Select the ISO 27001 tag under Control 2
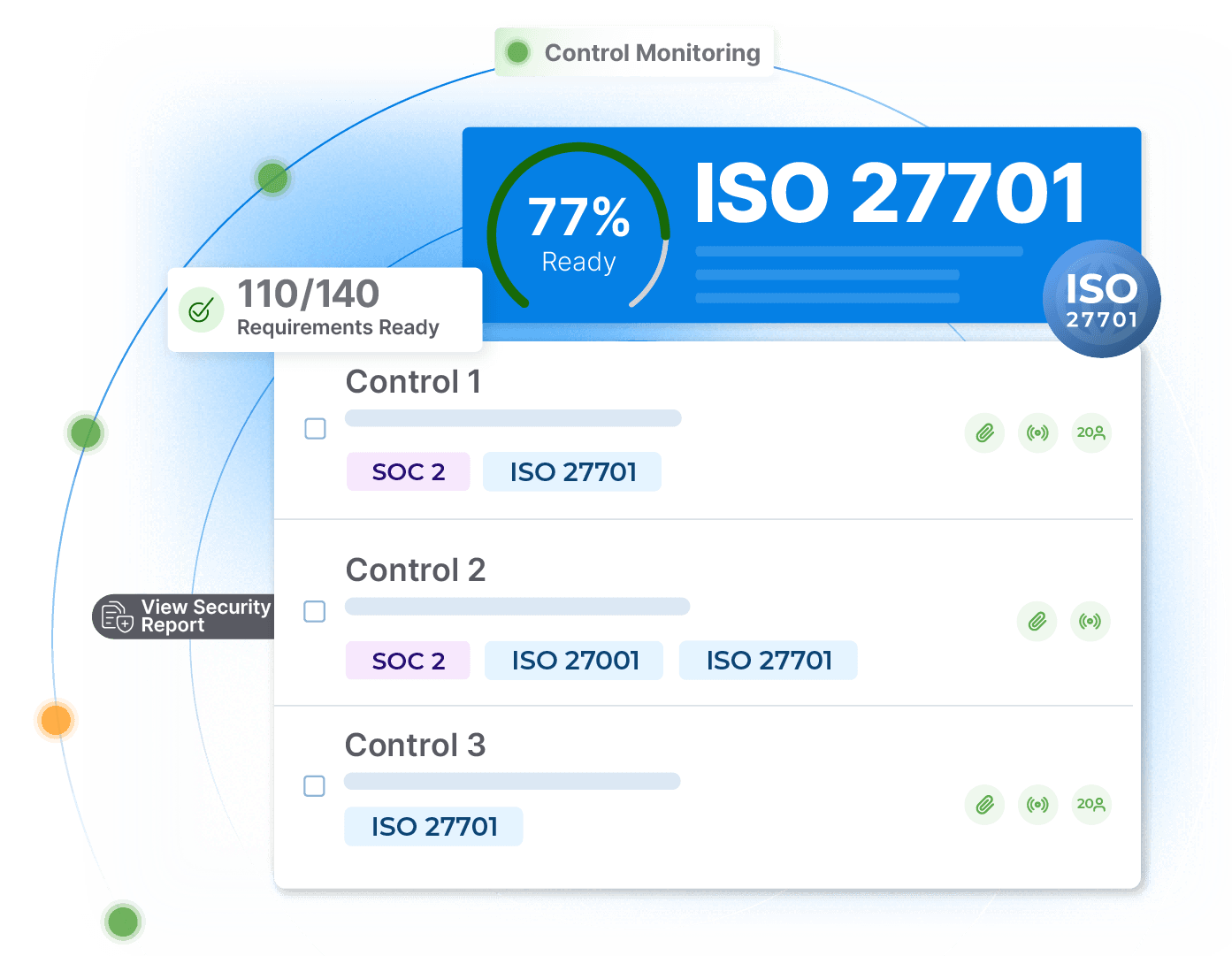 (574, 661)
